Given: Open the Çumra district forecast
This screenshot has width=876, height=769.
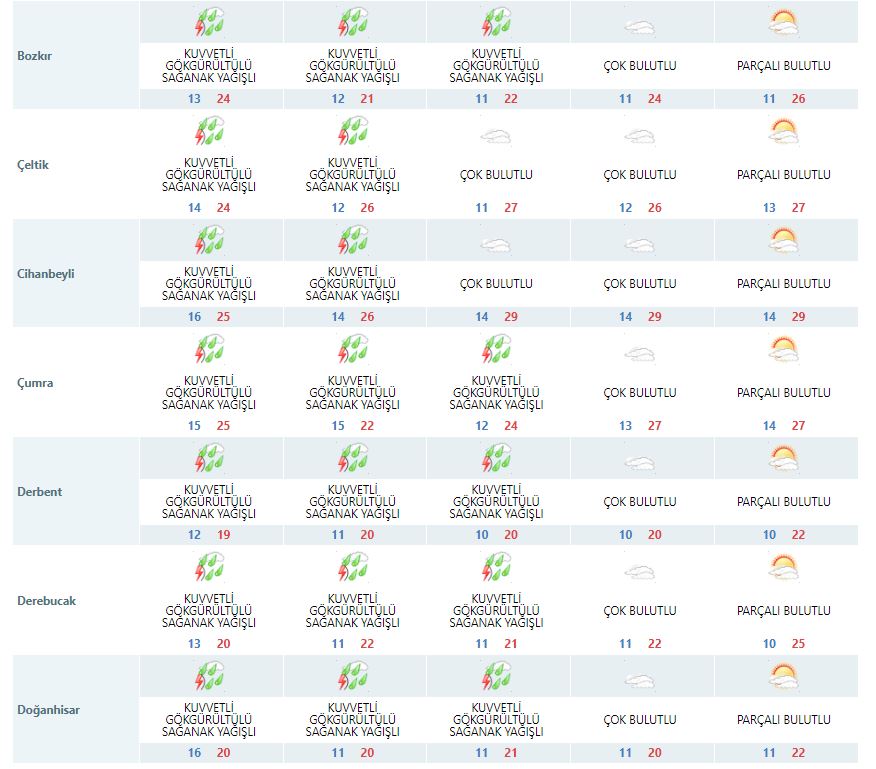Looking at the screenshot, I should coord(36,383).
